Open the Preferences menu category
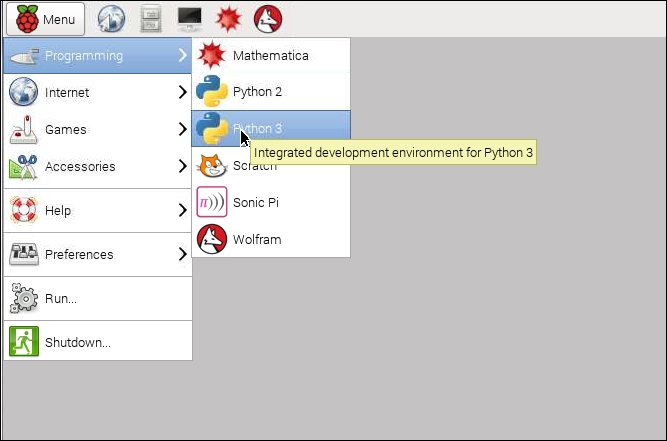667x441 pixels. click(x=98, y=254)
